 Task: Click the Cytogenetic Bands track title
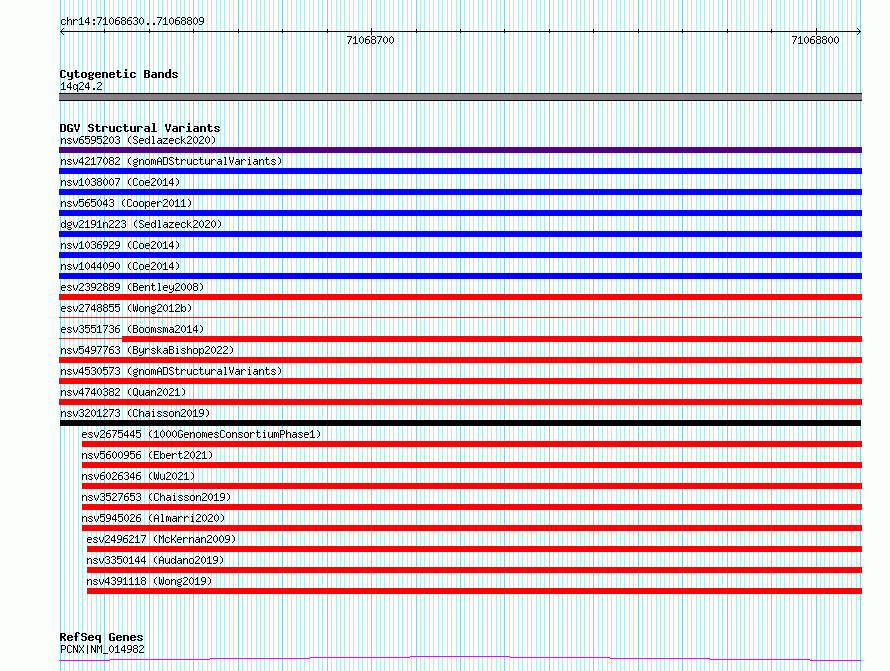click(x=119, y=74)
